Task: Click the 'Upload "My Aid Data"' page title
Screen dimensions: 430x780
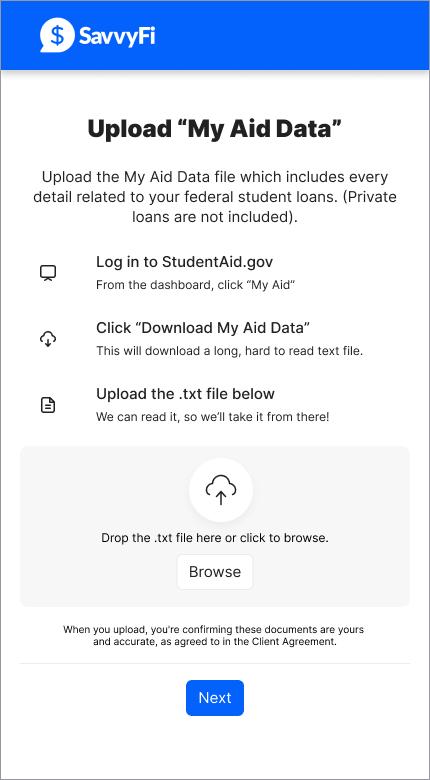Action: [x=215, y=129]
